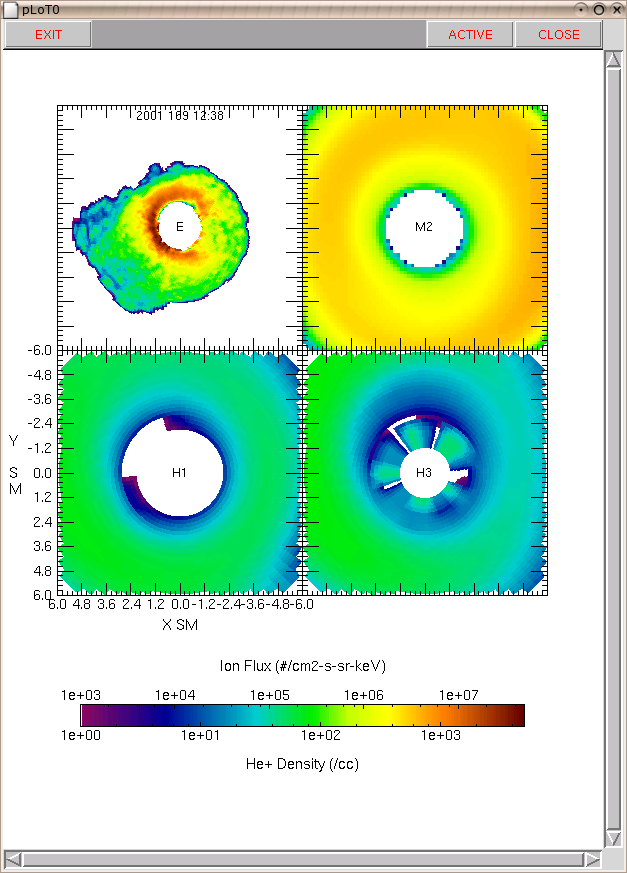This screenshot has height=873, width=627.
Task: Click the 2001 169 12:38 timestamp label
Action: click(x=179, y=115)
